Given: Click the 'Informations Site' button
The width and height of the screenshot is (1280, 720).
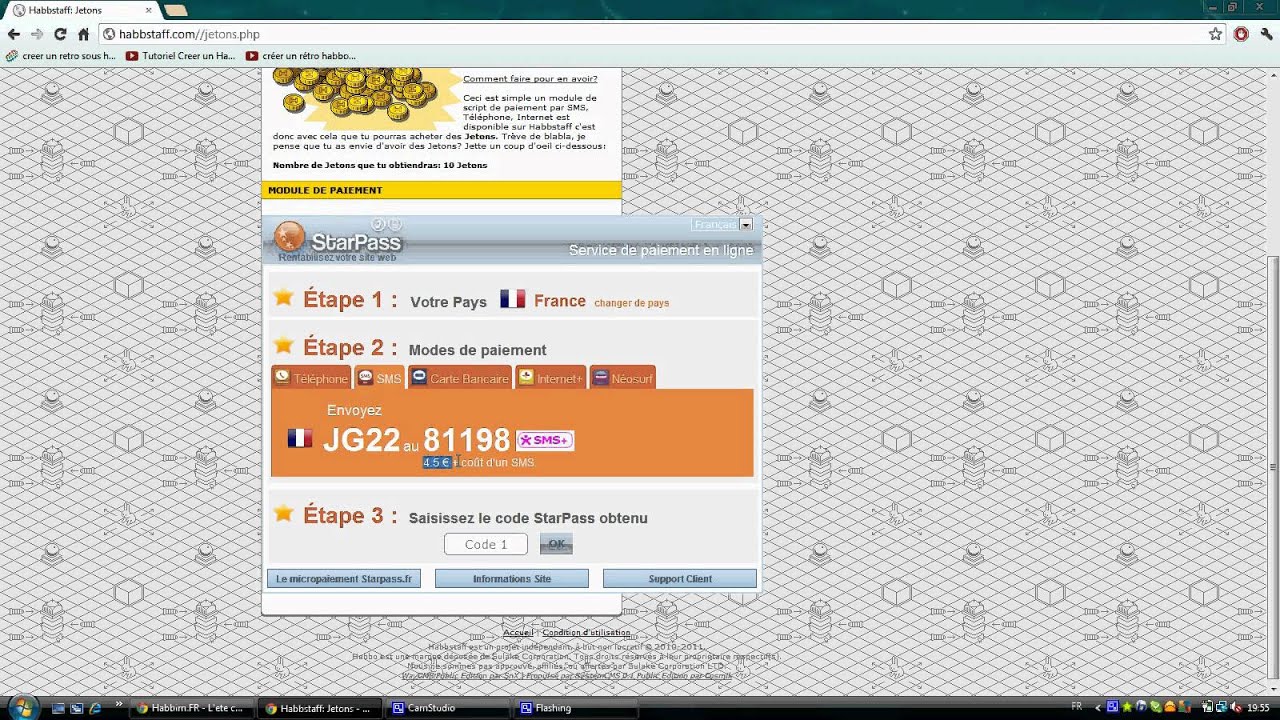Looking at the screenshot, I should pyautogui.click(x=512, y=578).
